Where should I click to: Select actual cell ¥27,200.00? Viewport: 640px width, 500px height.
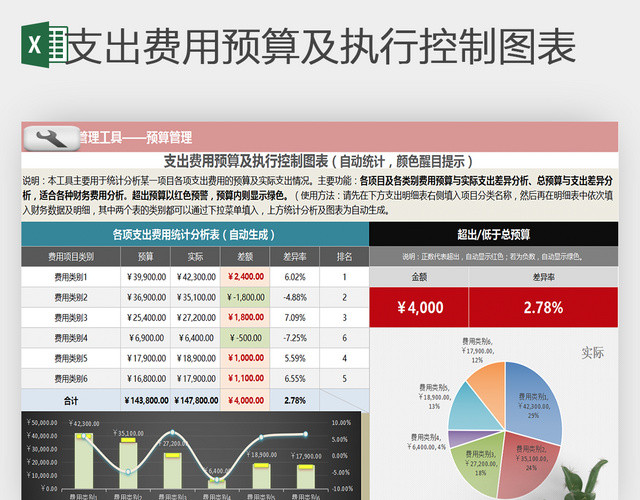196,318
